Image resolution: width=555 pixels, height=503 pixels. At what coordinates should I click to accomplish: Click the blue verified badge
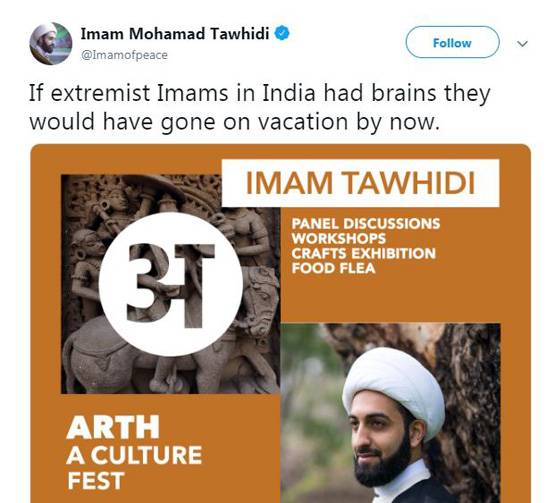click(x=282, y=33)
